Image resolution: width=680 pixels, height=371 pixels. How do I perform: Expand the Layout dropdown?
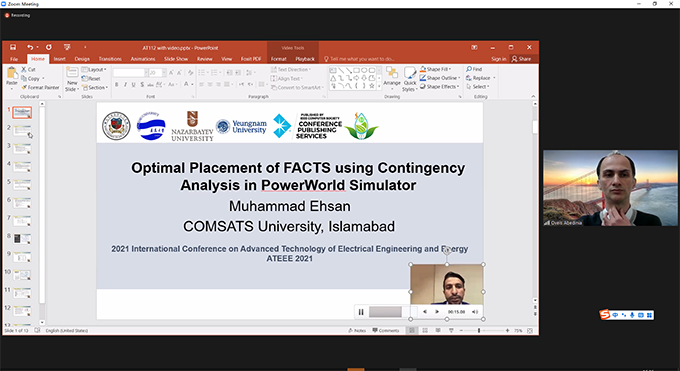(x=95, y=69)
